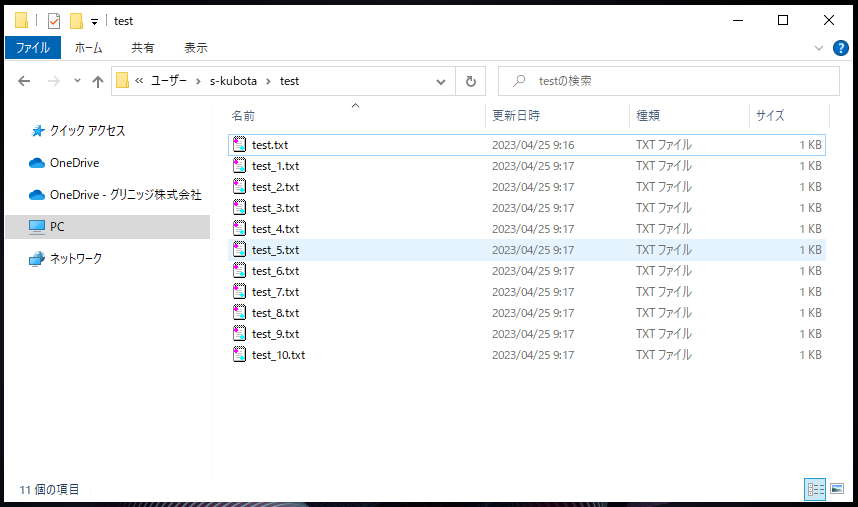858x507 pixels.
Task: Click the 1 KB size cell of test_9.txt
Action: pos(810,334)
